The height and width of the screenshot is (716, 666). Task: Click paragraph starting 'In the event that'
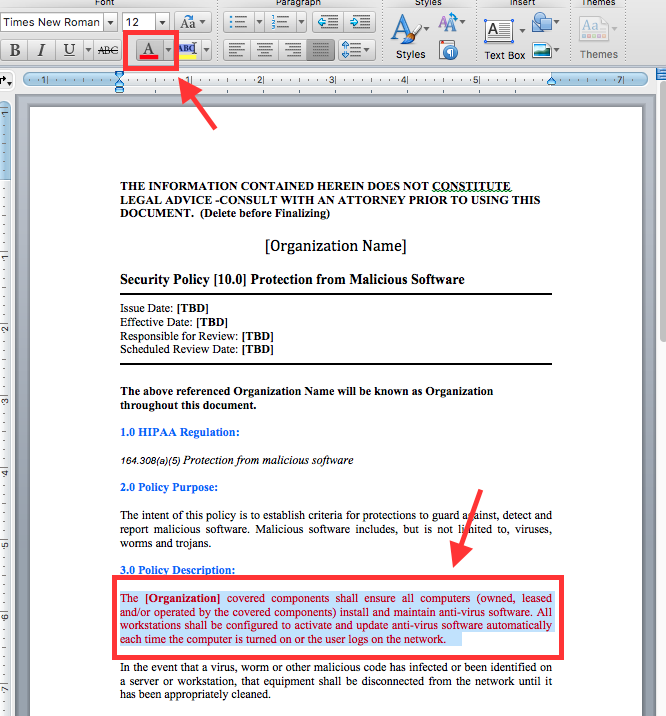tap(336, 680)
